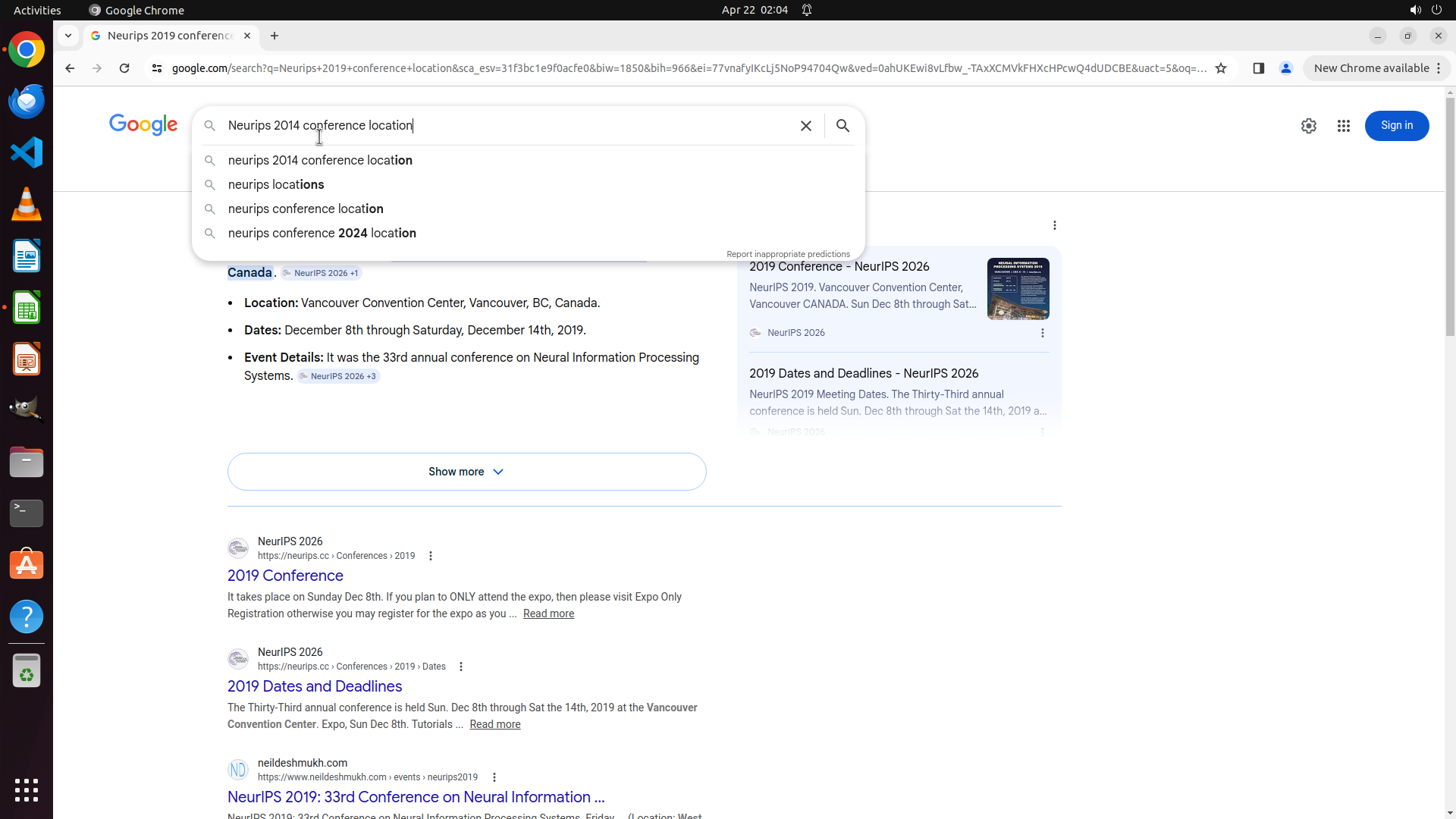Open the Google apps grid

(1343, 126)
